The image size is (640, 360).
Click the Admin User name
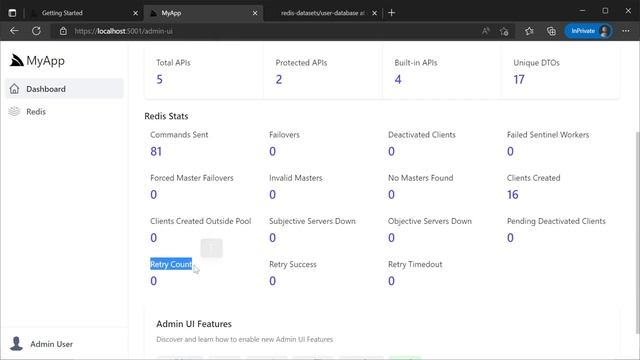point(51,344)
